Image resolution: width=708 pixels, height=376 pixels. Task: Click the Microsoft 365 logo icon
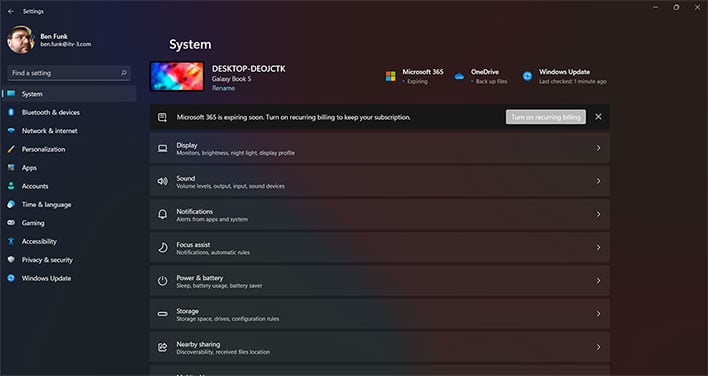click(x=391, y=76)
